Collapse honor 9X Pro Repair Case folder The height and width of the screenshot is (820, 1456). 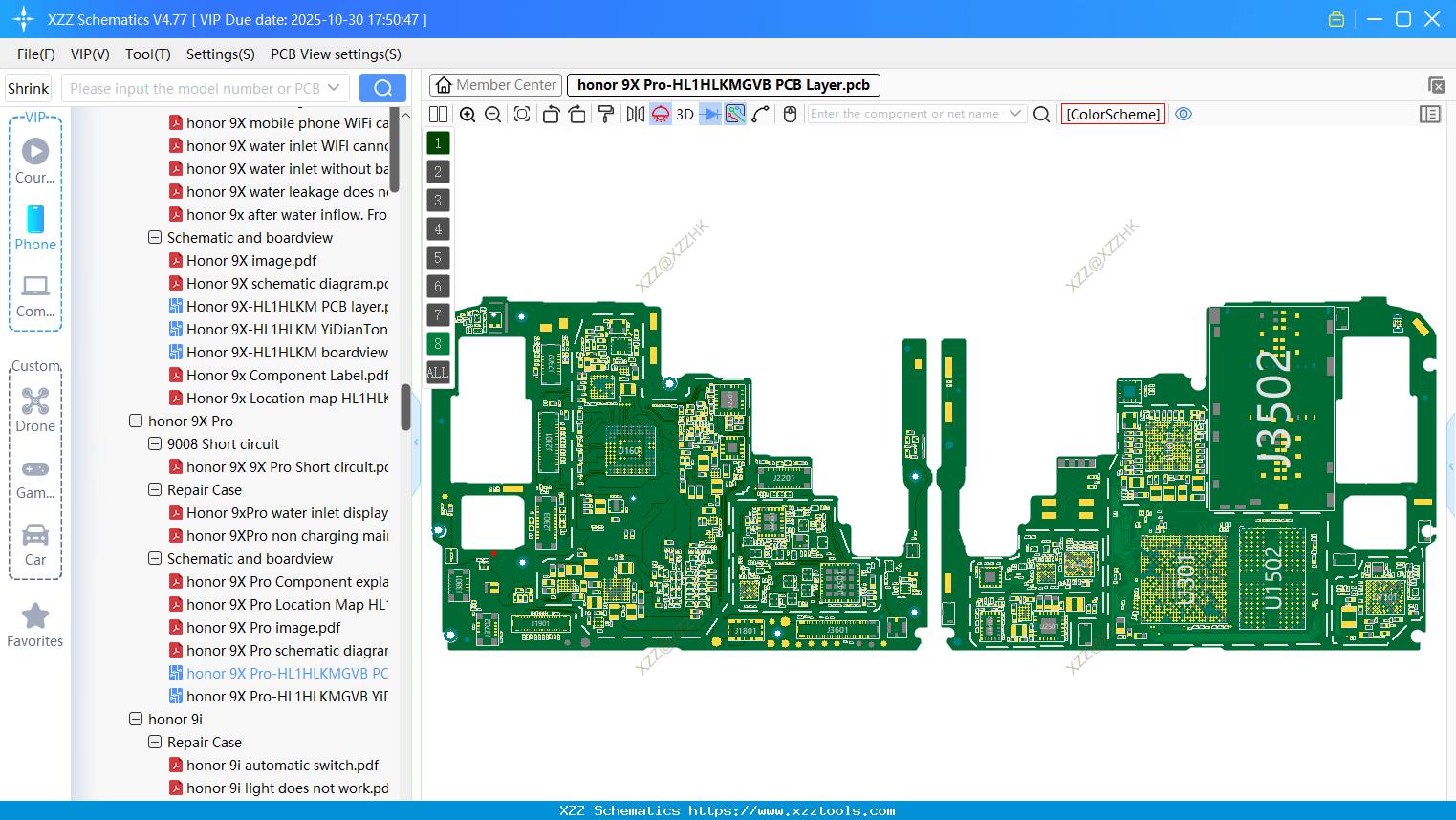pyautogui.click(x=155, y=489)
